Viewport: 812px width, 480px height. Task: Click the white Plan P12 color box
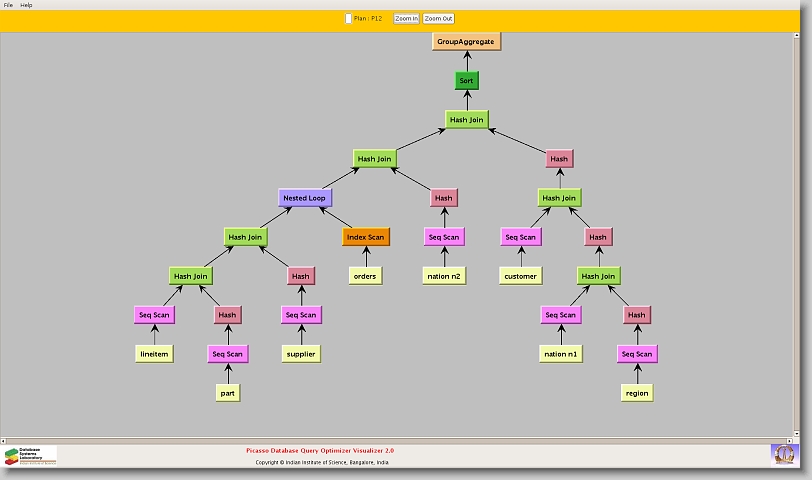point(348,18)
